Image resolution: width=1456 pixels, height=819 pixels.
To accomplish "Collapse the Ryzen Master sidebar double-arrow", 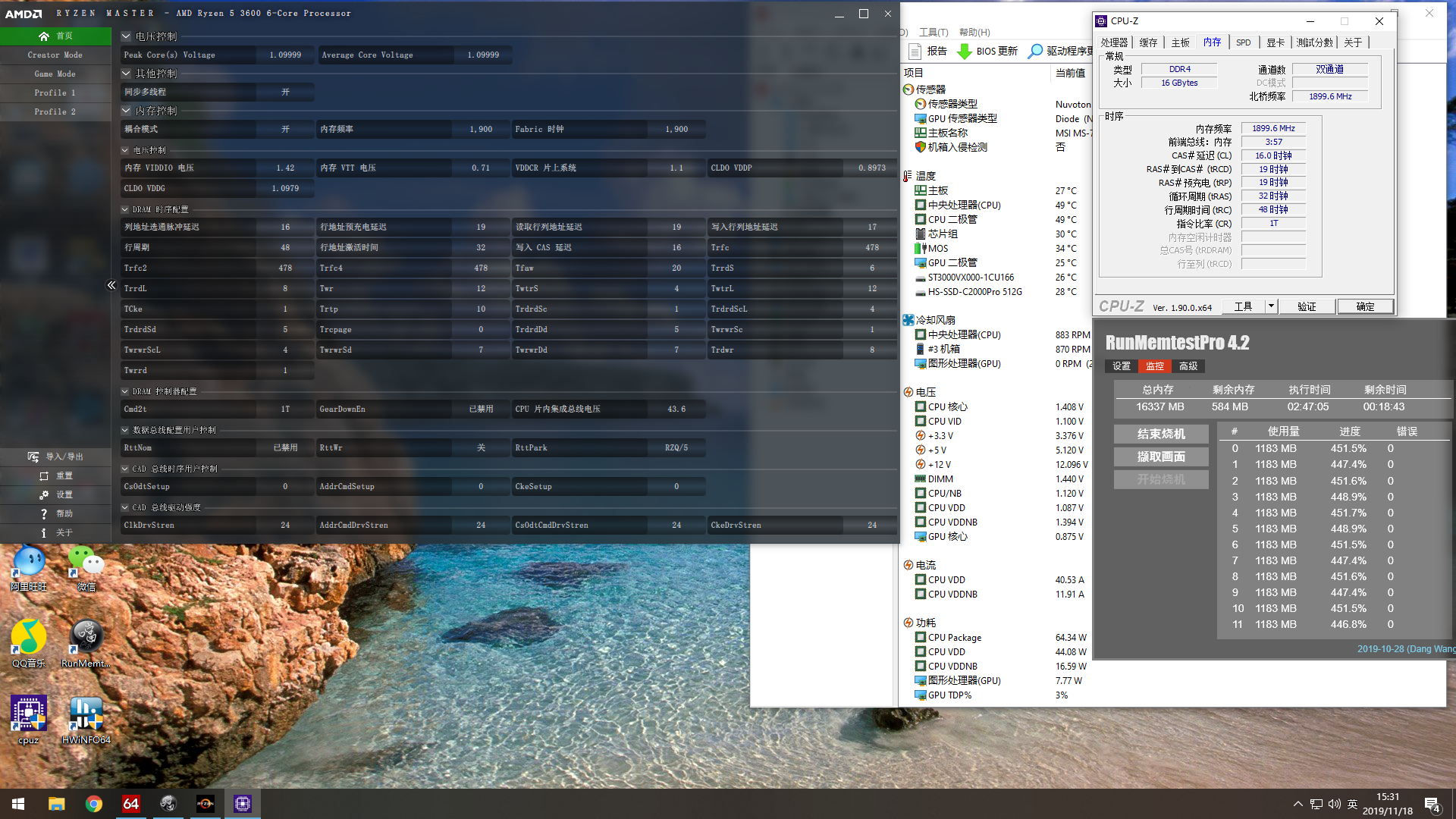I will coord(111,285).
